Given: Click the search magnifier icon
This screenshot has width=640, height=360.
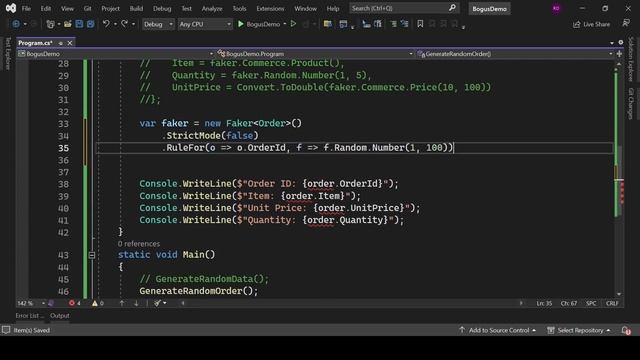Looking at the screenshot, I should pos(452,8).
